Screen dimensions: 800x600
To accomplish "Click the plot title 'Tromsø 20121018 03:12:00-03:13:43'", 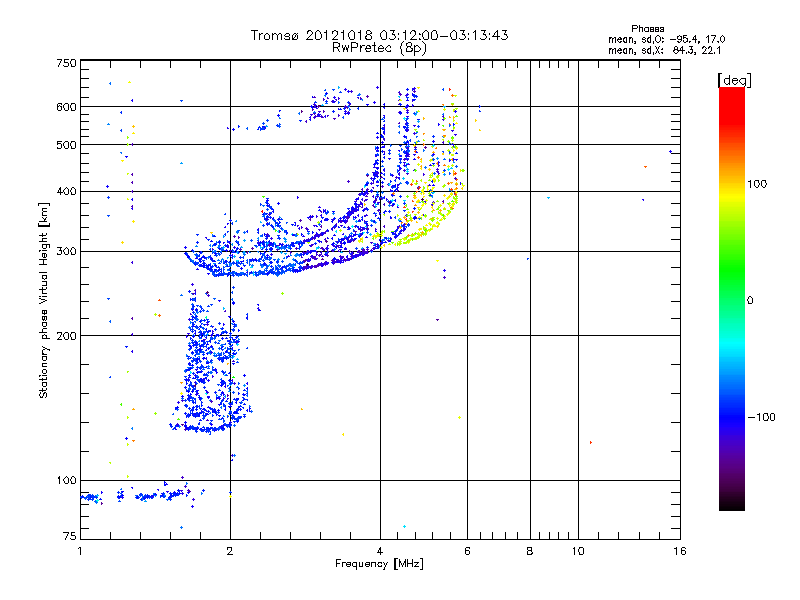I will (379, 35).
